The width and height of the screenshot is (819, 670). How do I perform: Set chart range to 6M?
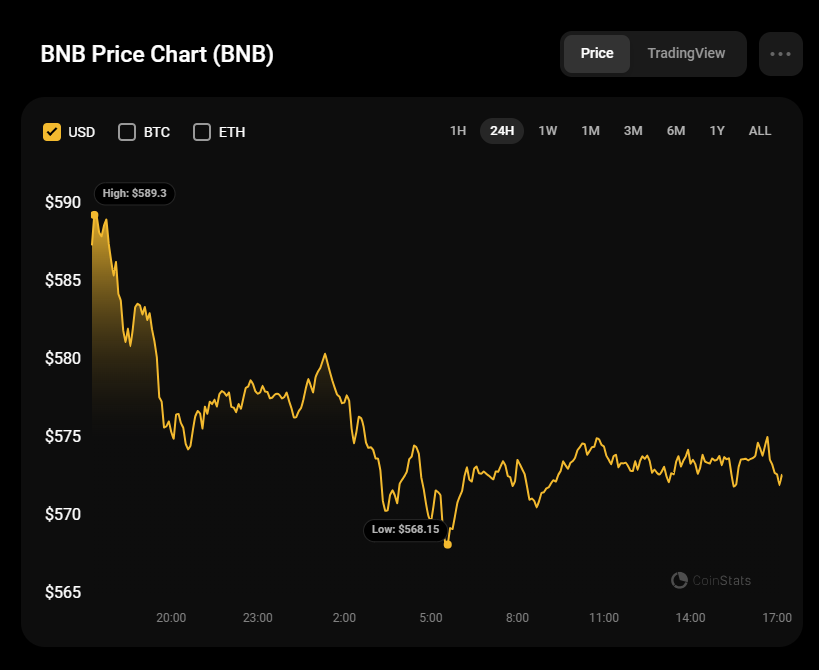tap(675, 131)
